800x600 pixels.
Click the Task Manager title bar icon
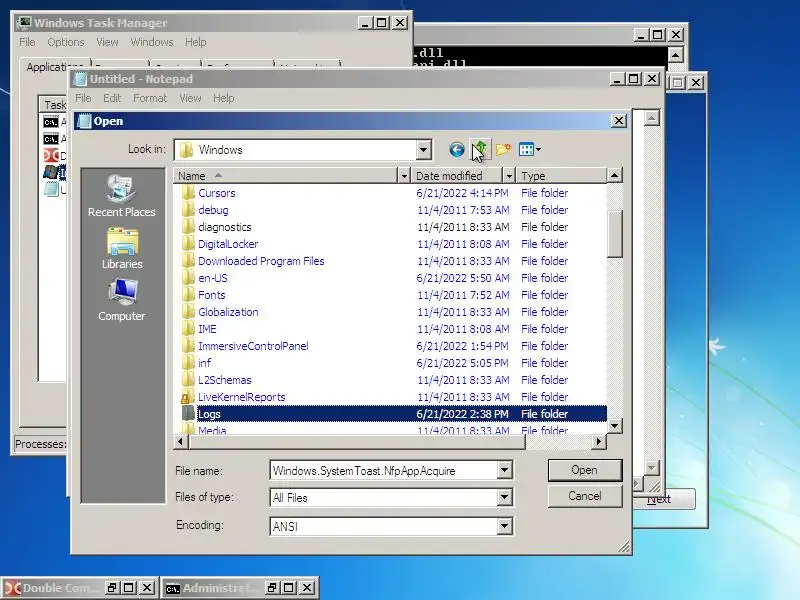pyautogui.click(x=24, y=23)
